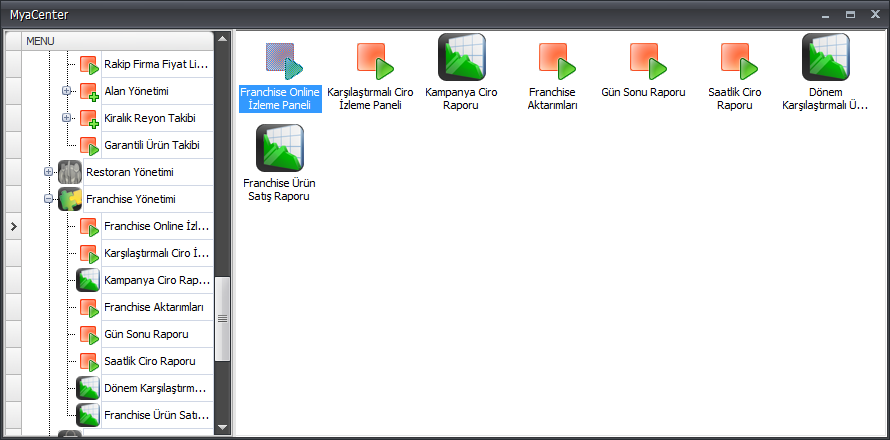Image resolution: width=890 pixels, height=440 pixels.
Task: Maximize the MyaCenter window
Action: coord(850,15)
